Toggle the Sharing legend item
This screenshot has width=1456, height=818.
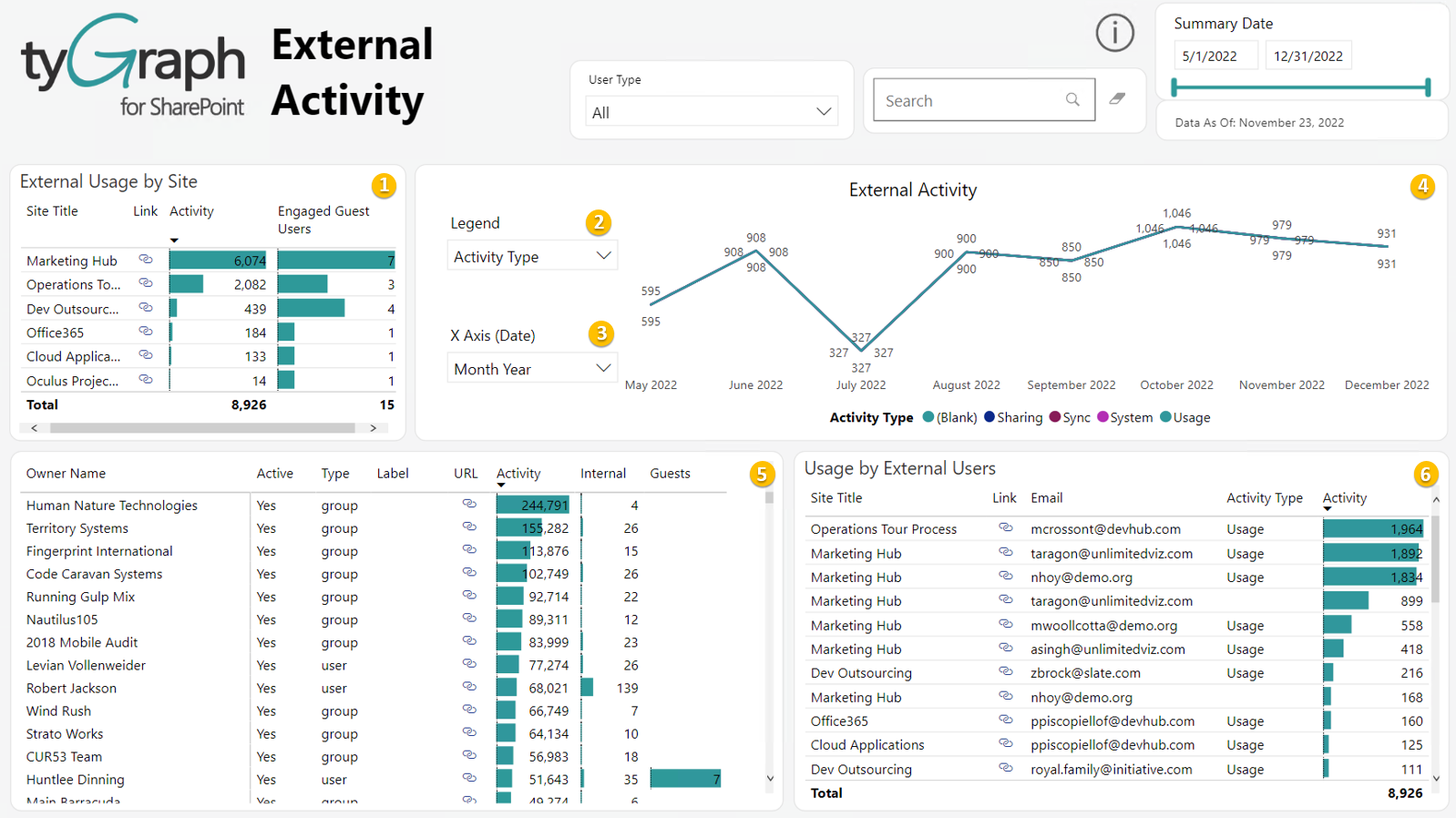(x=1012, y=417)
